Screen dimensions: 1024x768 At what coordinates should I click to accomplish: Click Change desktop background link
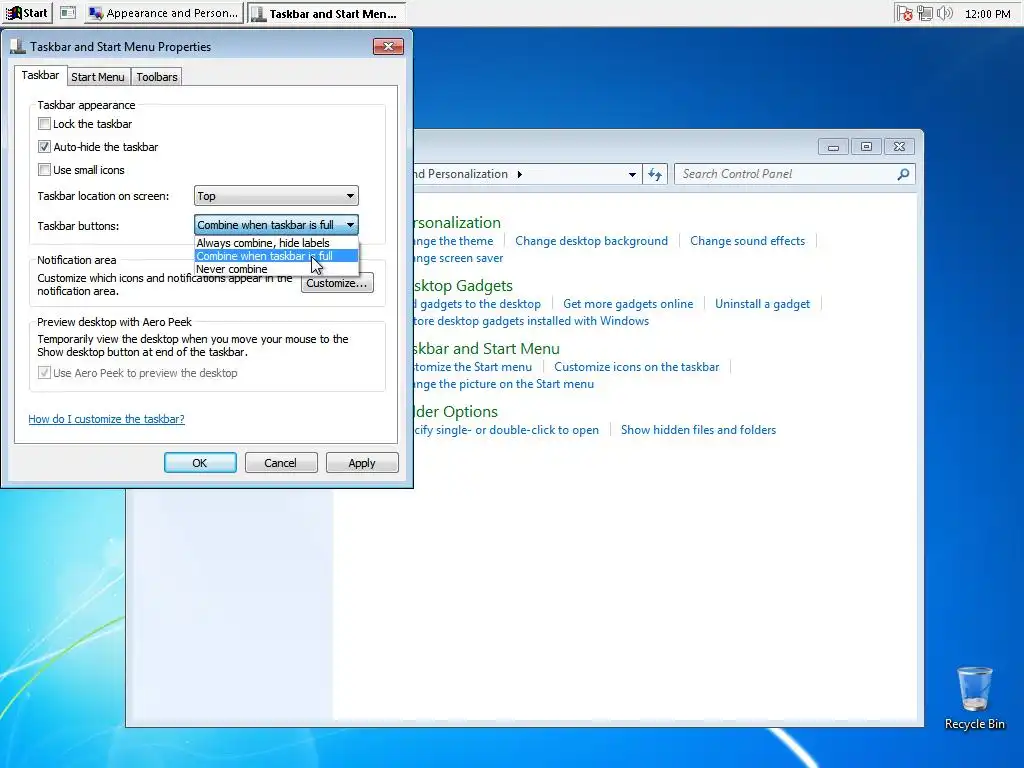click(592, 241)
